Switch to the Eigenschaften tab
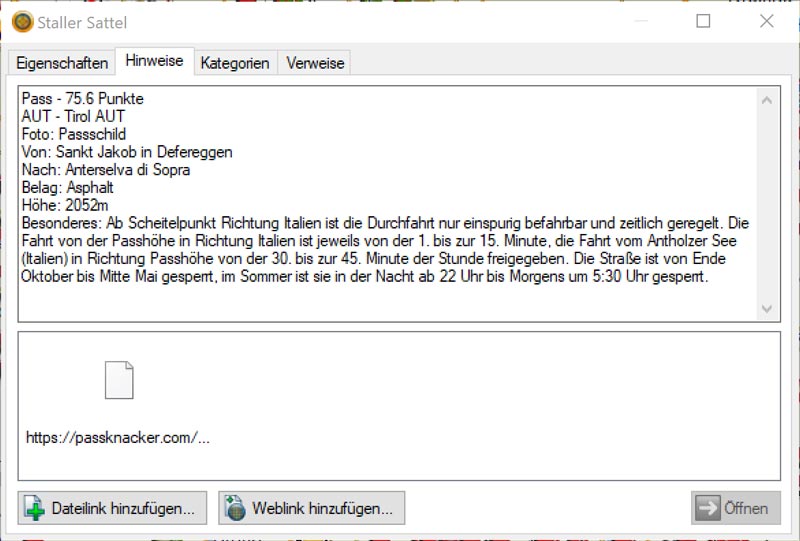The image size is (800, 541). point(62,63)
